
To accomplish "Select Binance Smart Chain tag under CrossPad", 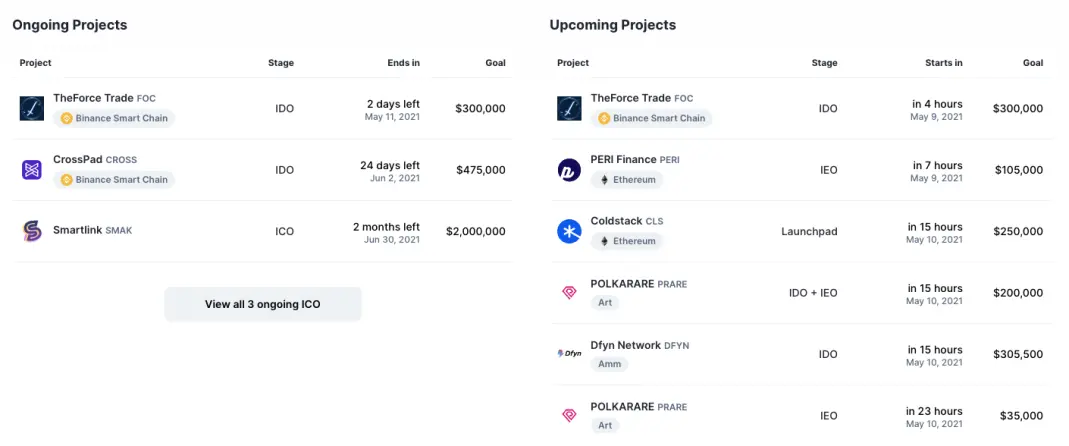I will (x=114, y=180).
